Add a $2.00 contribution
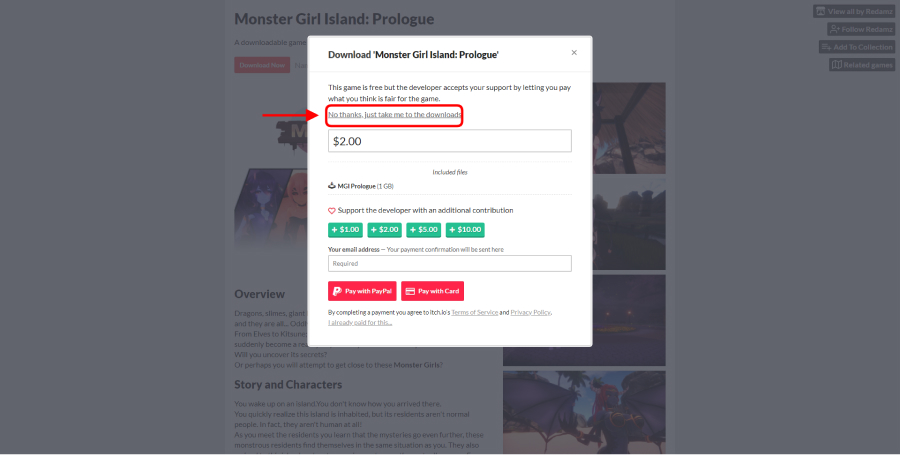Screen dimensions: 900x455 coord(385,230)
